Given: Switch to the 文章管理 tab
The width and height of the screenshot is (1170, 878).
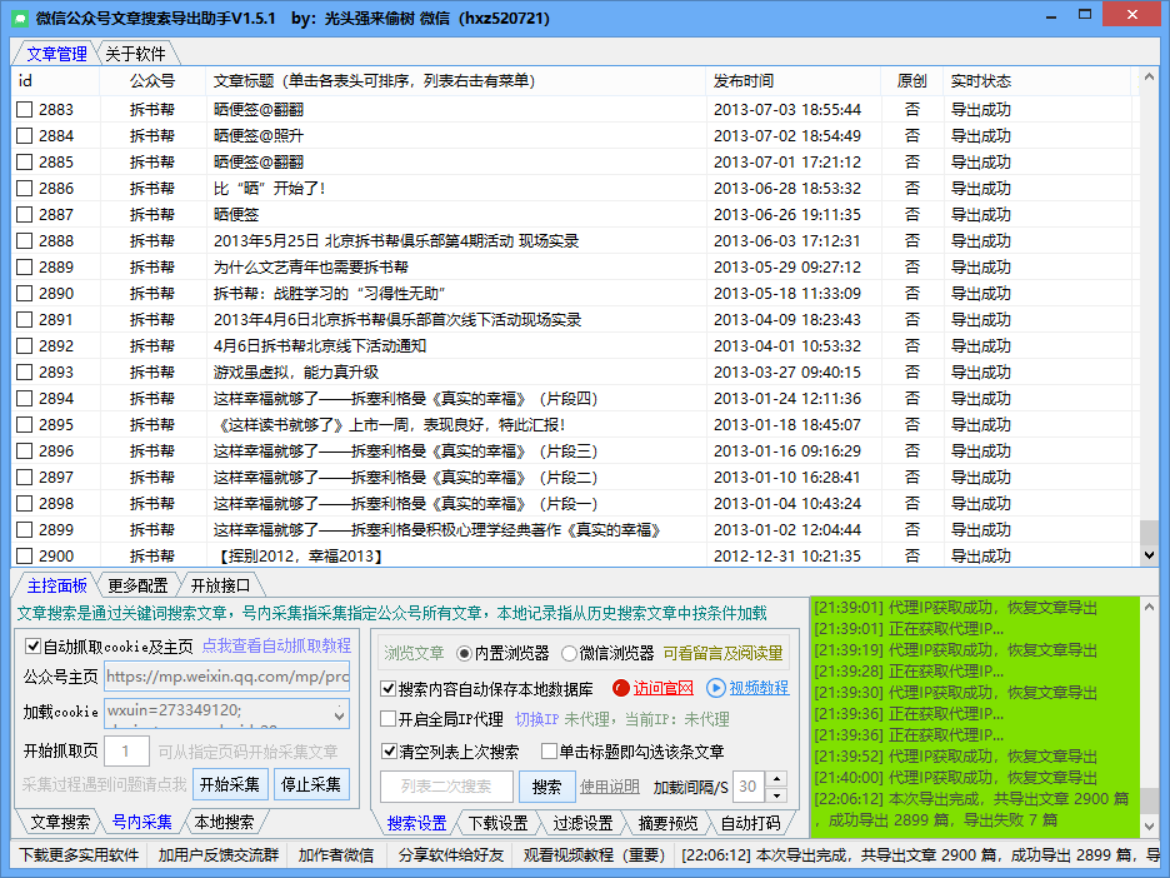Looking at the screenshot, I should [57, 54].
